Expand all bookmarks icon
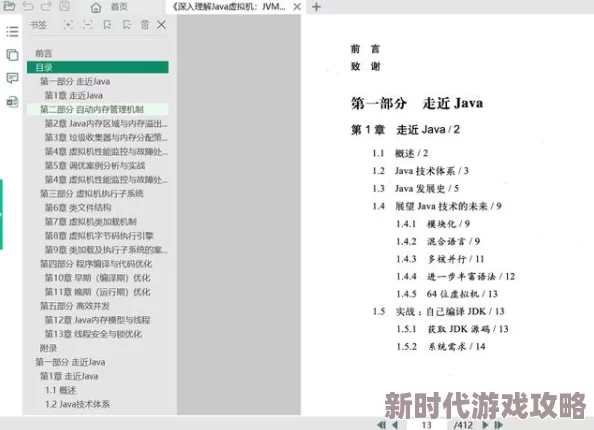The height and width of the screenshot is (430, 594). [68, 25]
